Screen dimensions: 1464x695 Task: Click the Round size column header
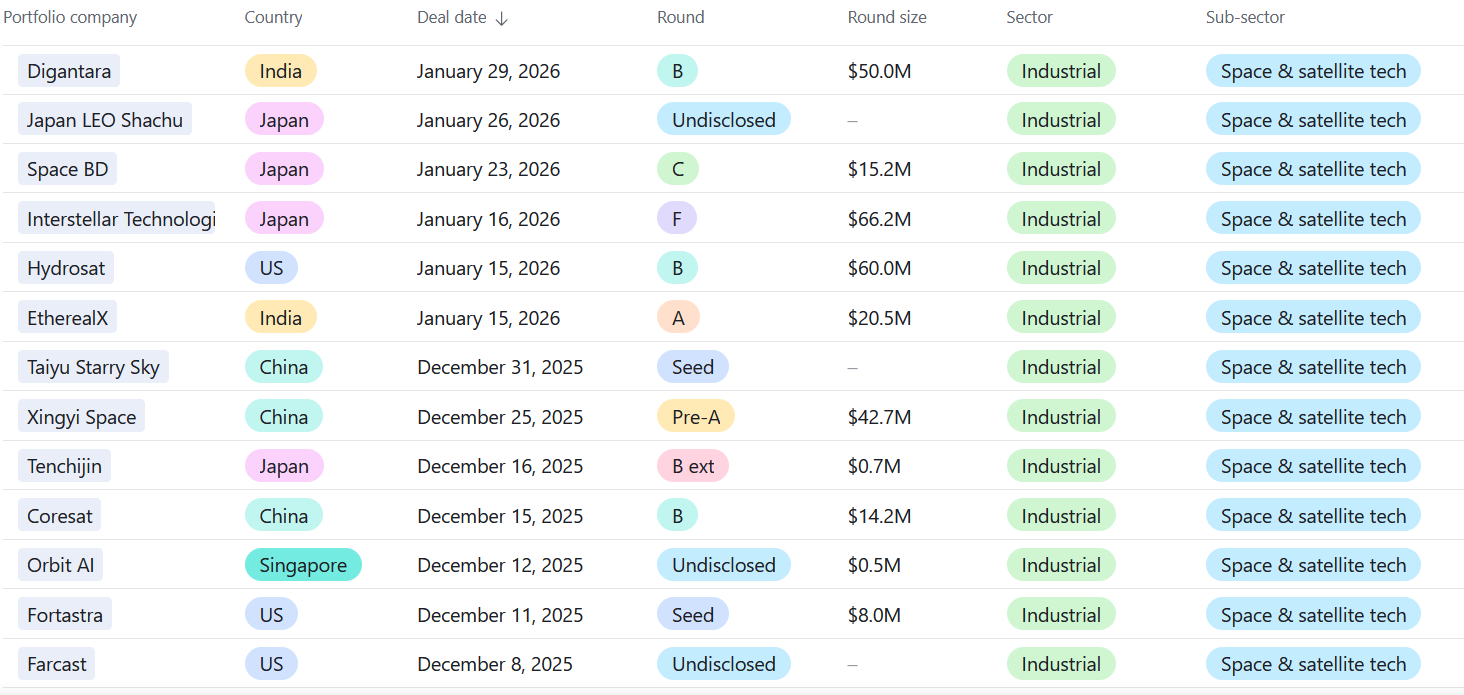(886, 18)
